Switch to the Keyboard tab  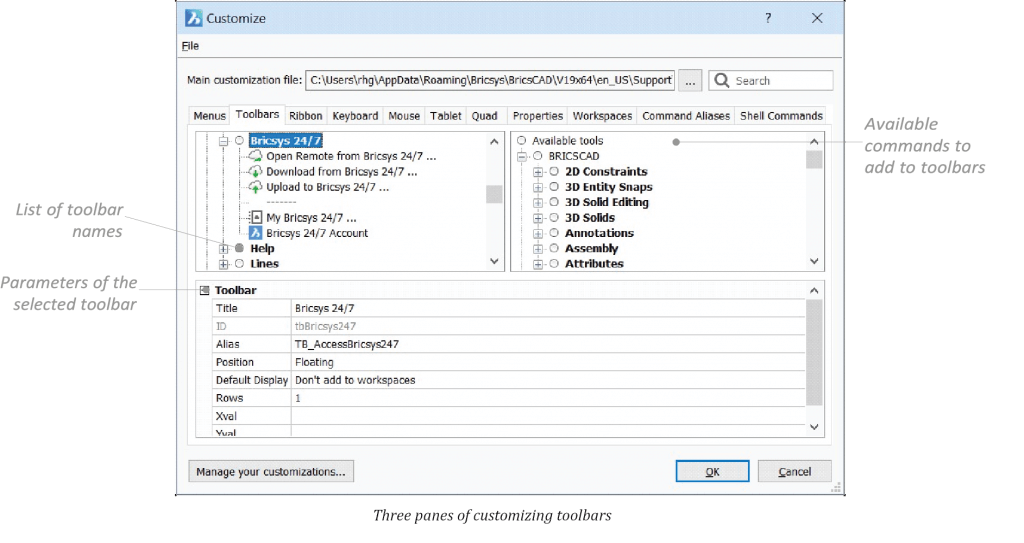pyautogui.click(x=355, y=116)
